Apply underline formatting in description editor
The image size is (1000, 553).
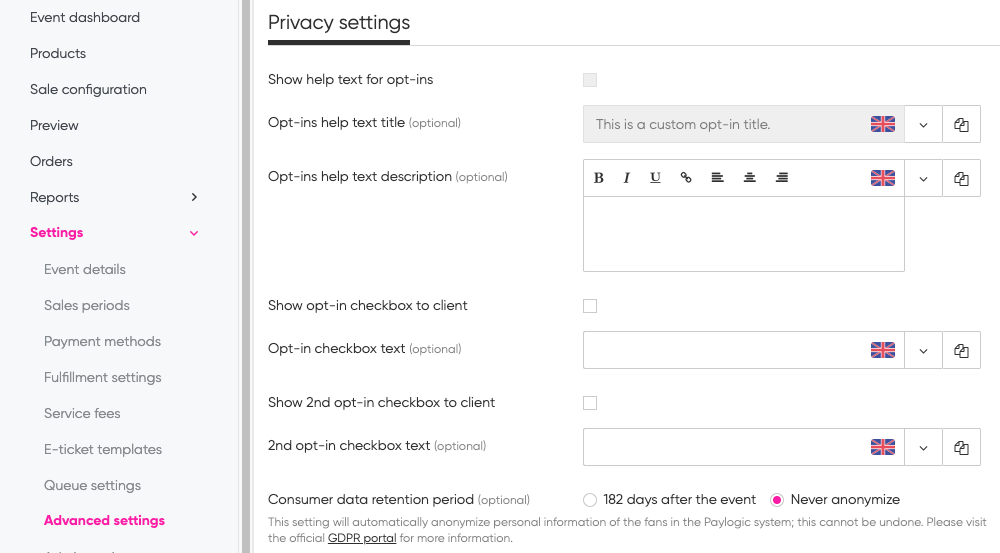(655, 178)
